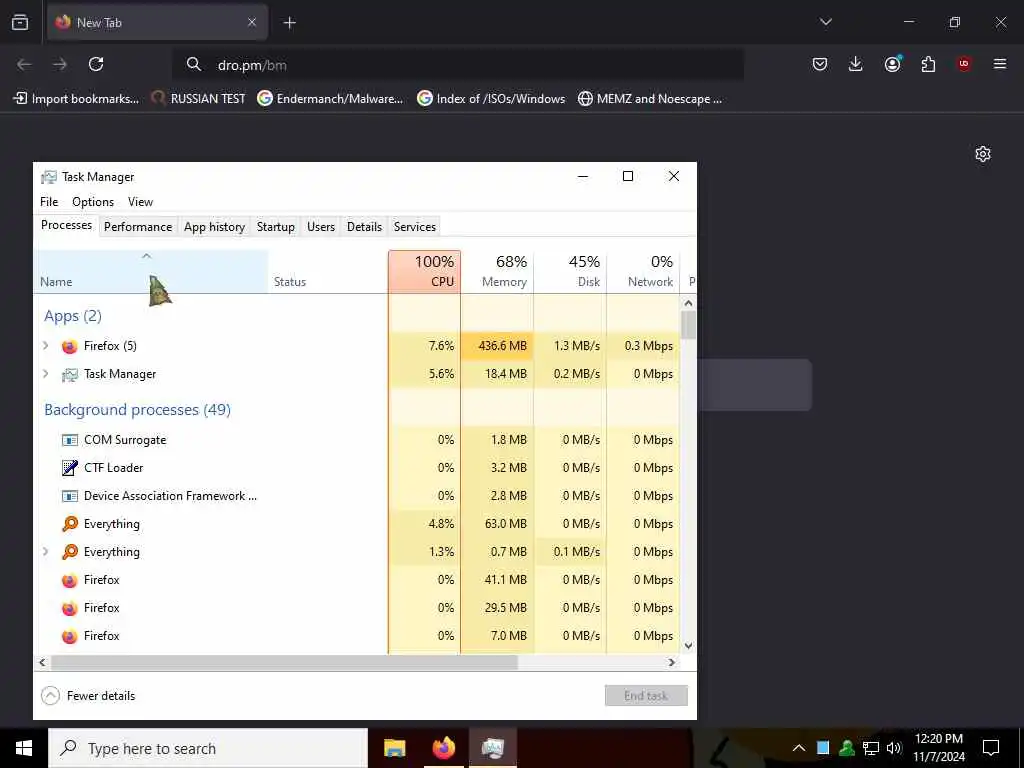Select CTF Loader process
Image resolution: width=1024 pixels, height=768 pixels.
[x=356, y=468]
